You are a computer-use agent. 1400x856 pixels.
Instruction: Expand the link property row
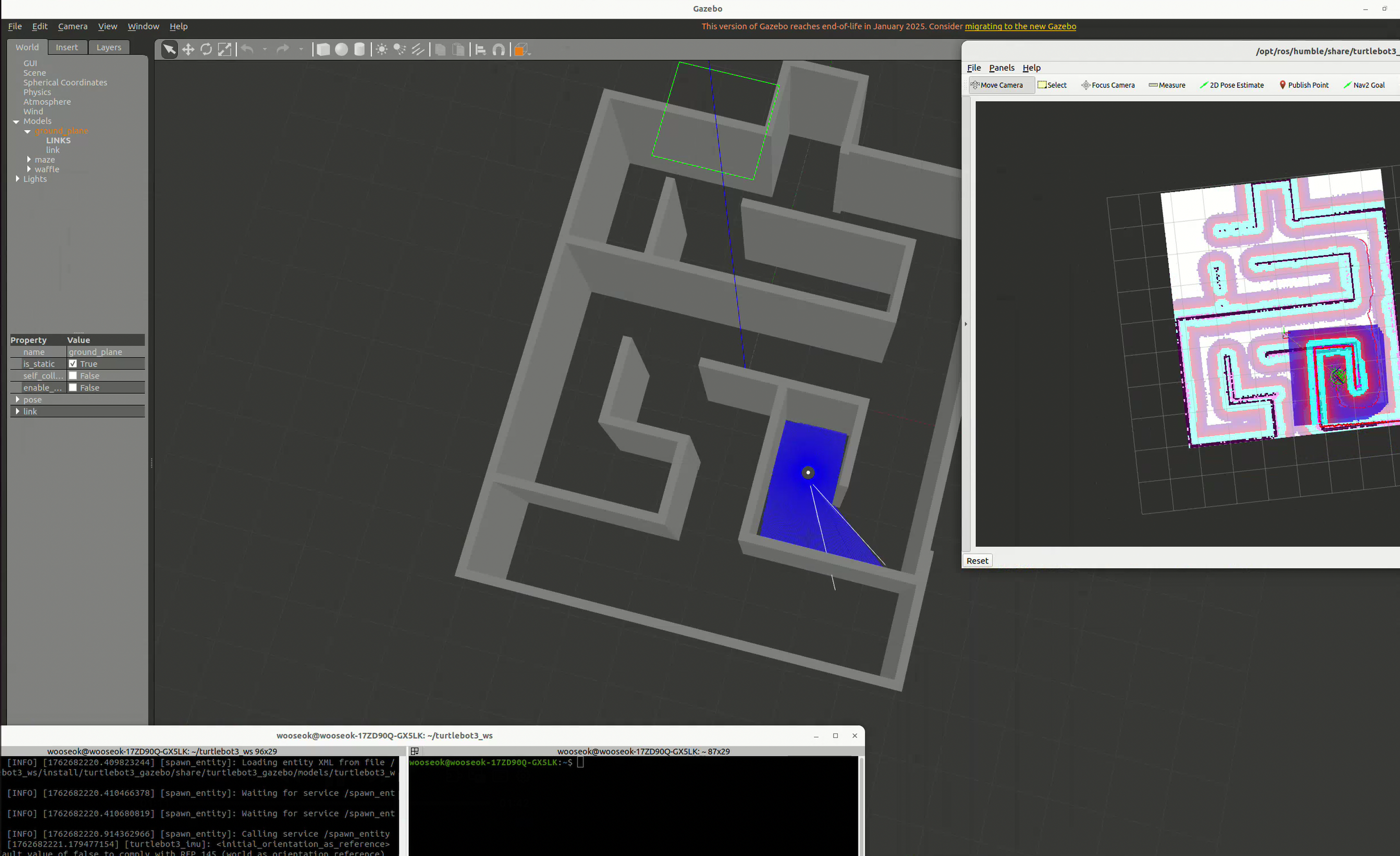[x=18, y=411]
